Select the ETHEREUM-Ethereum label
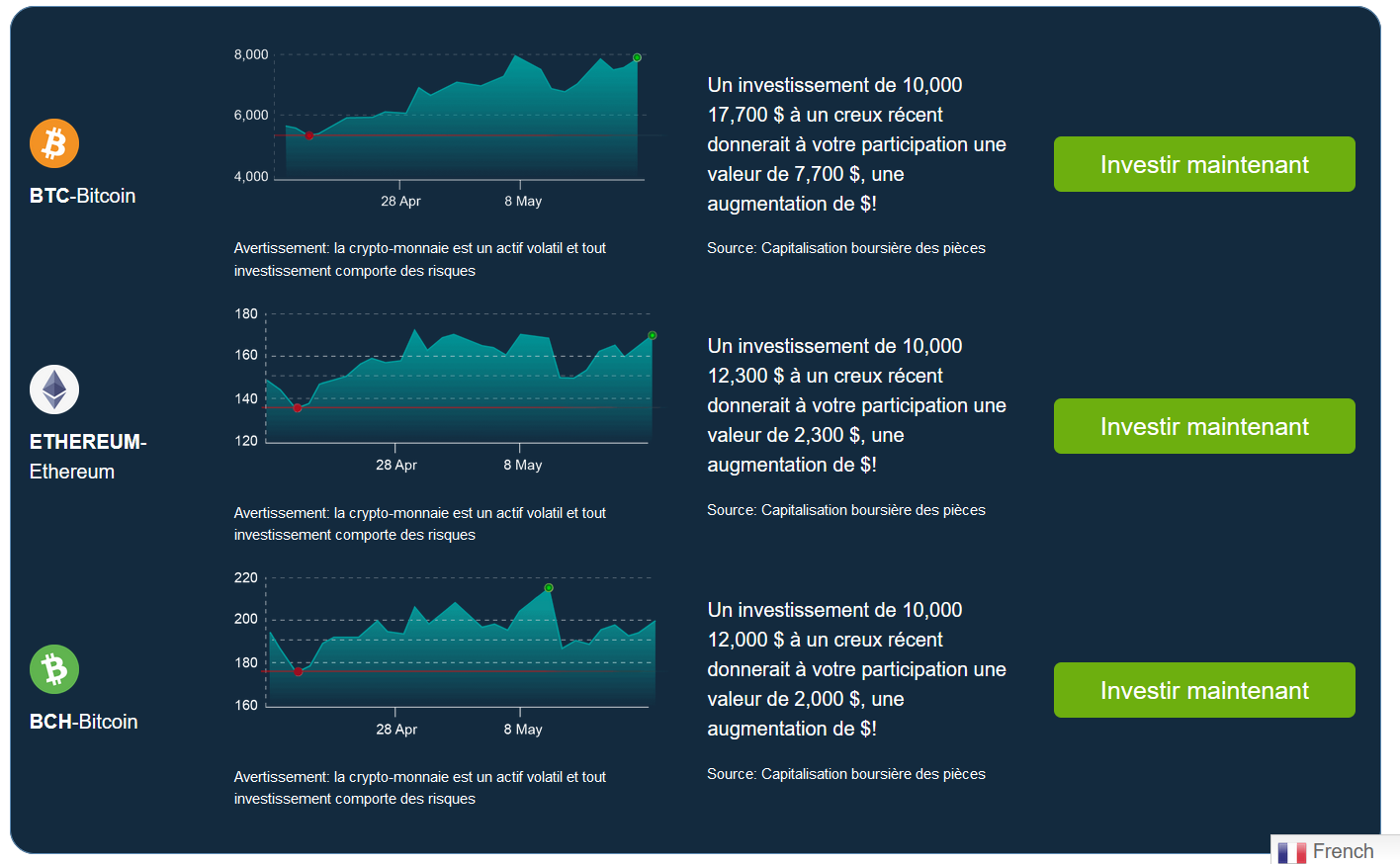Image resolution: width=1400 pixels, height=864 pixels. 87,457
